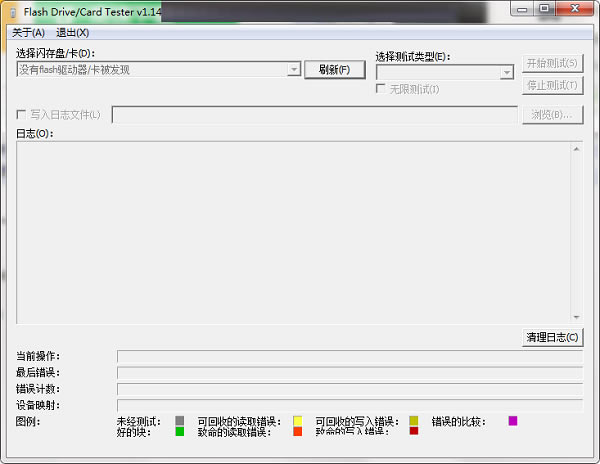Enable the 写入日志文件(L) checkbox

point(21,114)
